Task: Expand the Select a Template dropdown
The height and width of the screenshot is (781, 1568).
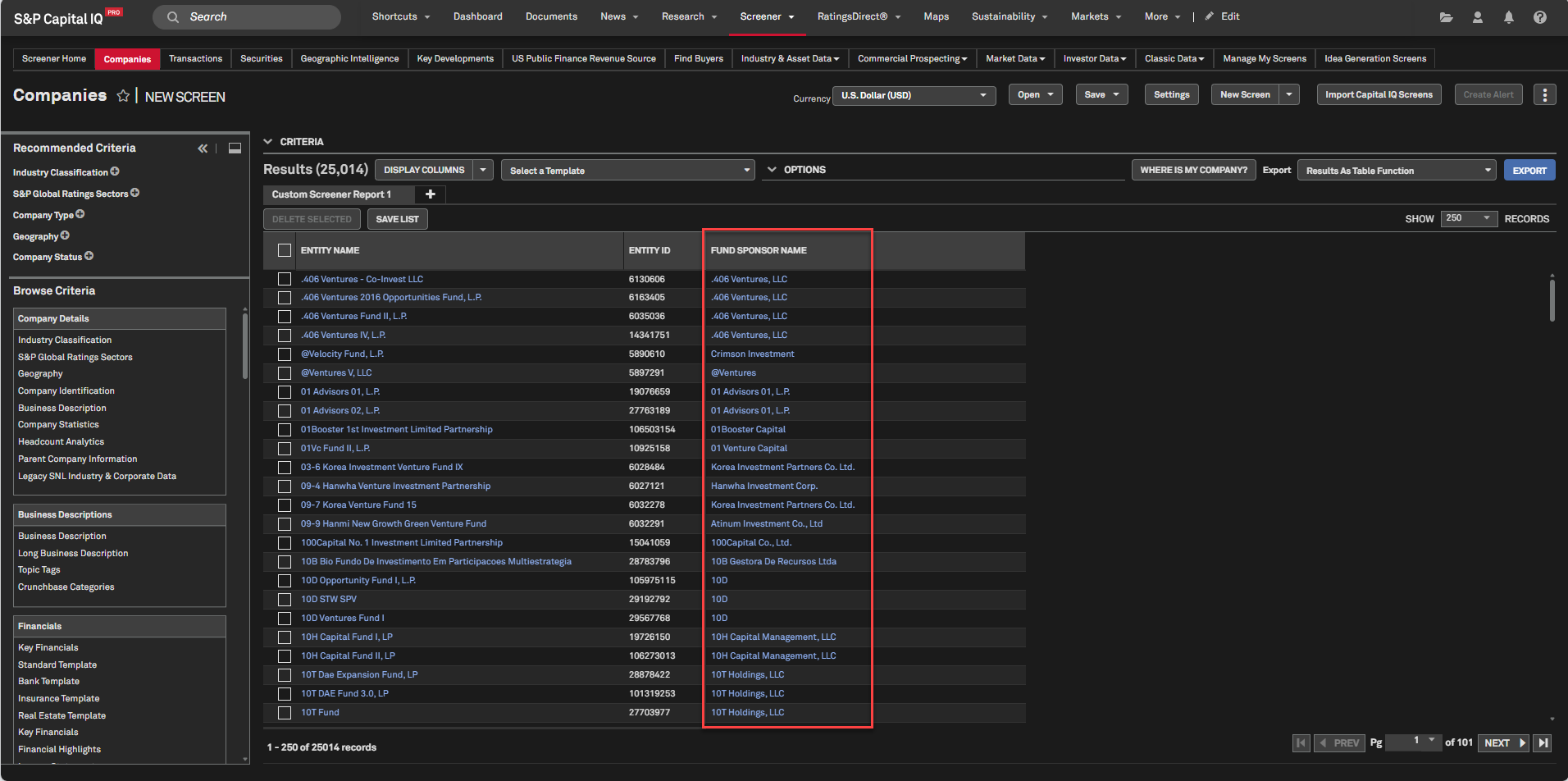Action: [627, 171]
